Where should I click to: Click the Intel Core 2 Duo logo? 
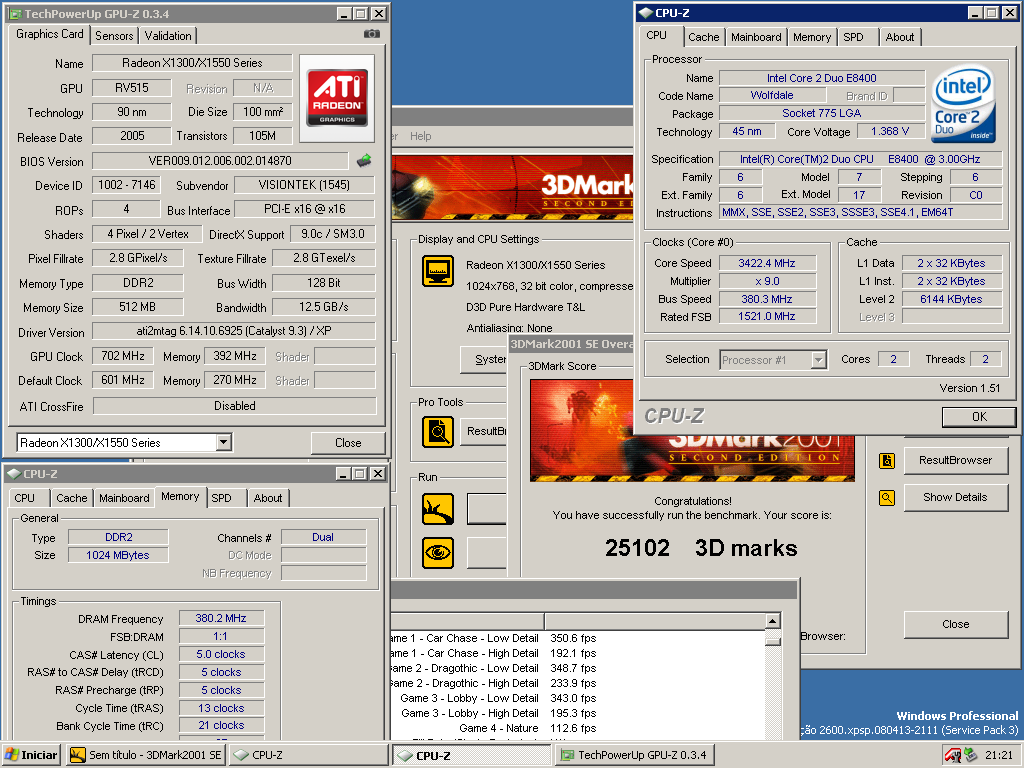pos(963,103)
